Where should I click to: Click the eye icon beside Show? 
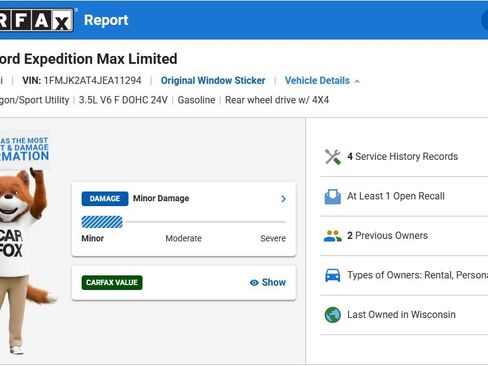pos(254,283)
